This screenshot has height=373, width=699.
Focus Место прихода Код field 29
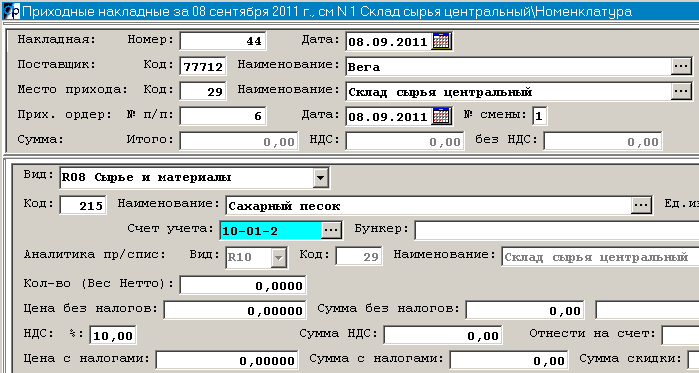pyautogui.click(x=203, y=91)
